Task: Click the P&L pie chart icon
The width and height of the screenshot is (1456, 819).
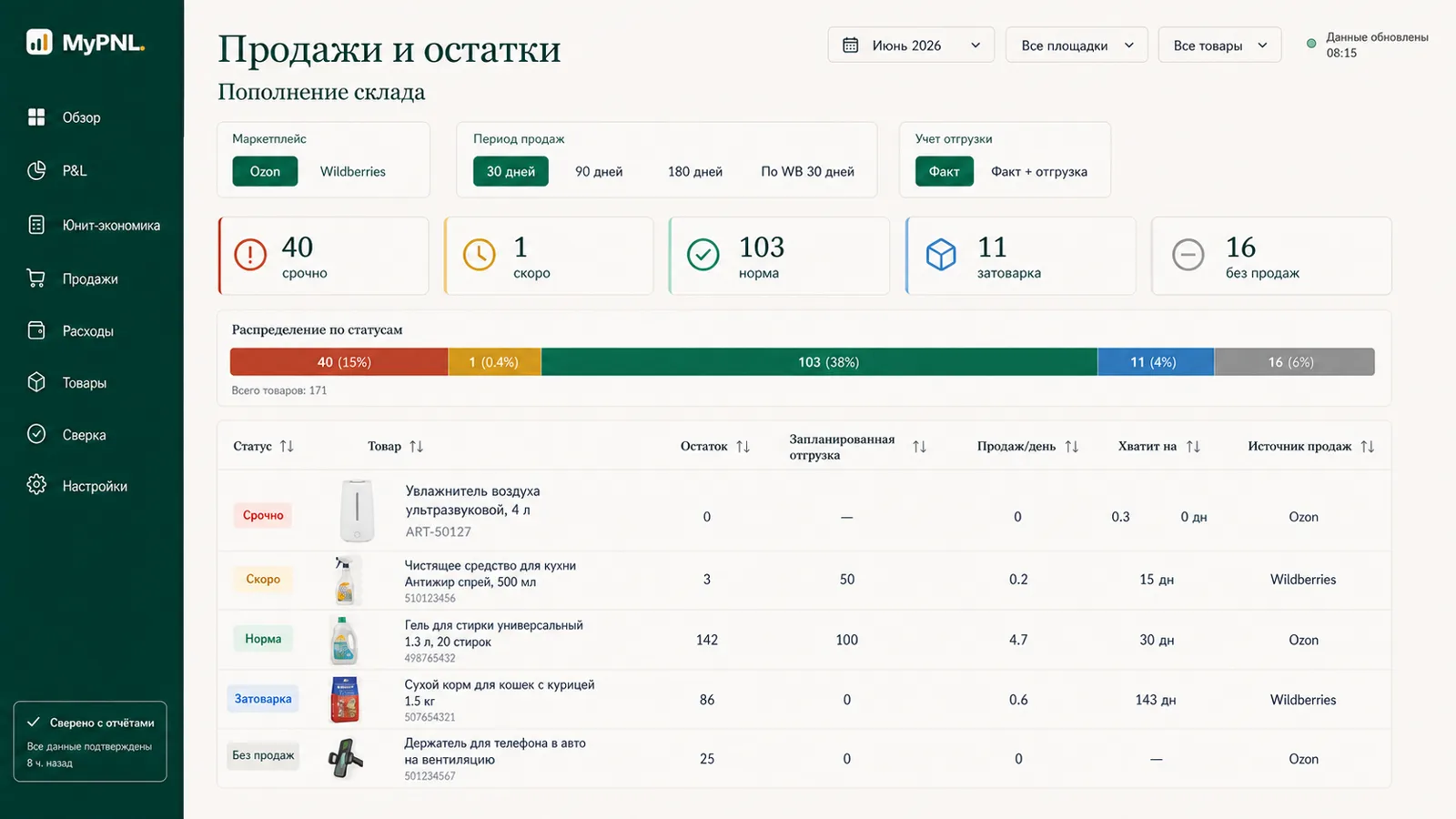Action: [36, 170]
